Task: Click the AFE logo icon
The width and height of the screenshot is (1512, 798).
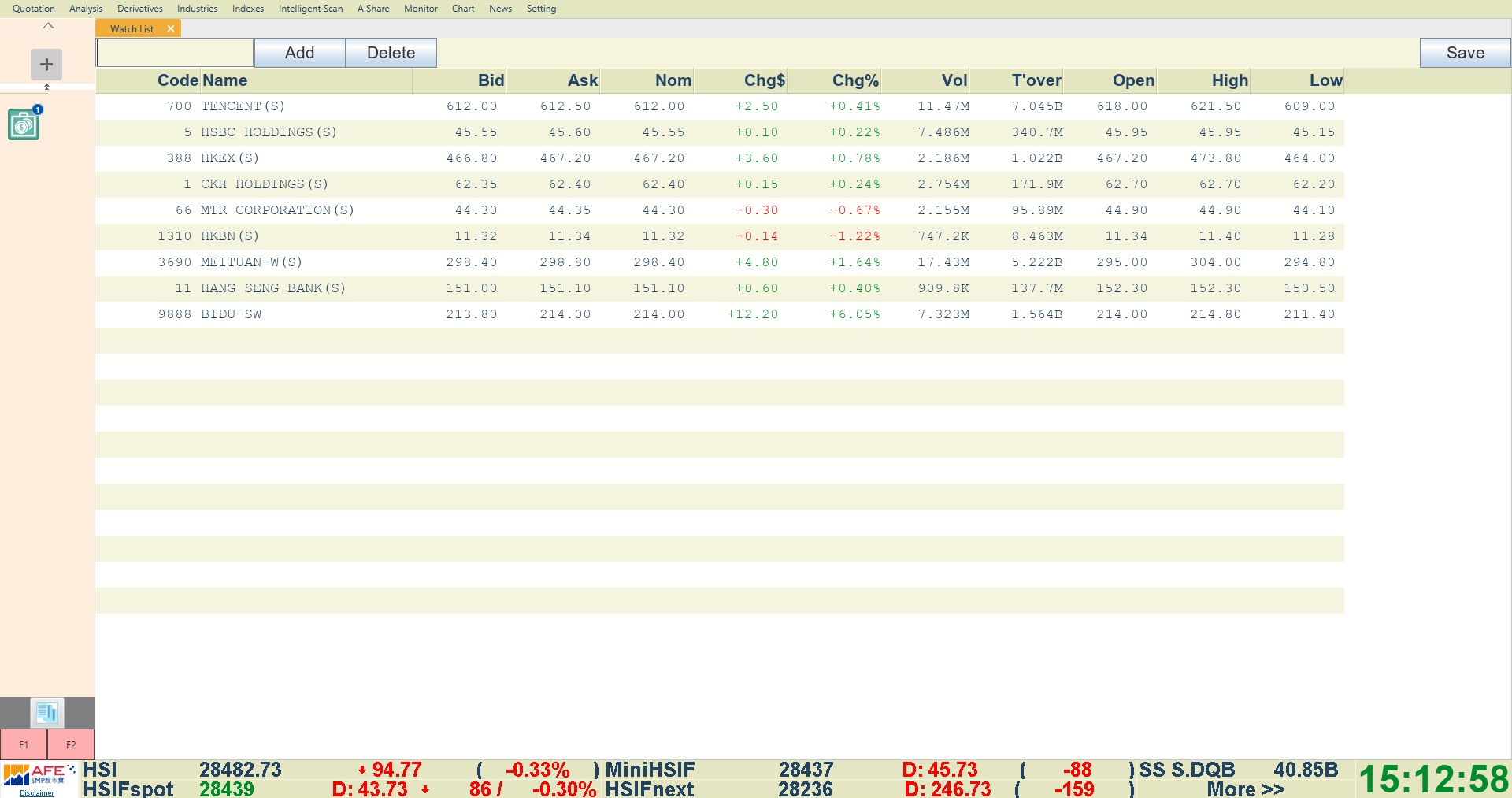Action: pyautogui.click(x=39, y=775)
